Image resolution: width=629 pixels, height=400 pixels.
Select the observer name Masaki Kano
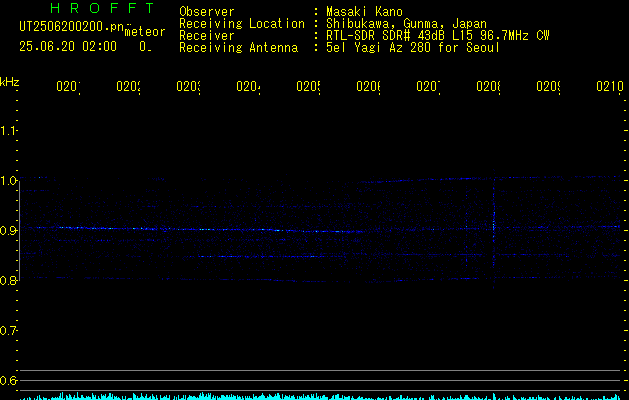364,11
